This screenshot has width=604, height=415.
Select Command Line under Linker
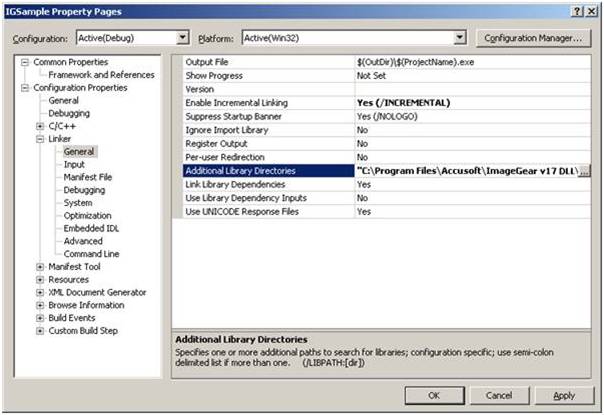pyautogui.click(x=91, y=254)
